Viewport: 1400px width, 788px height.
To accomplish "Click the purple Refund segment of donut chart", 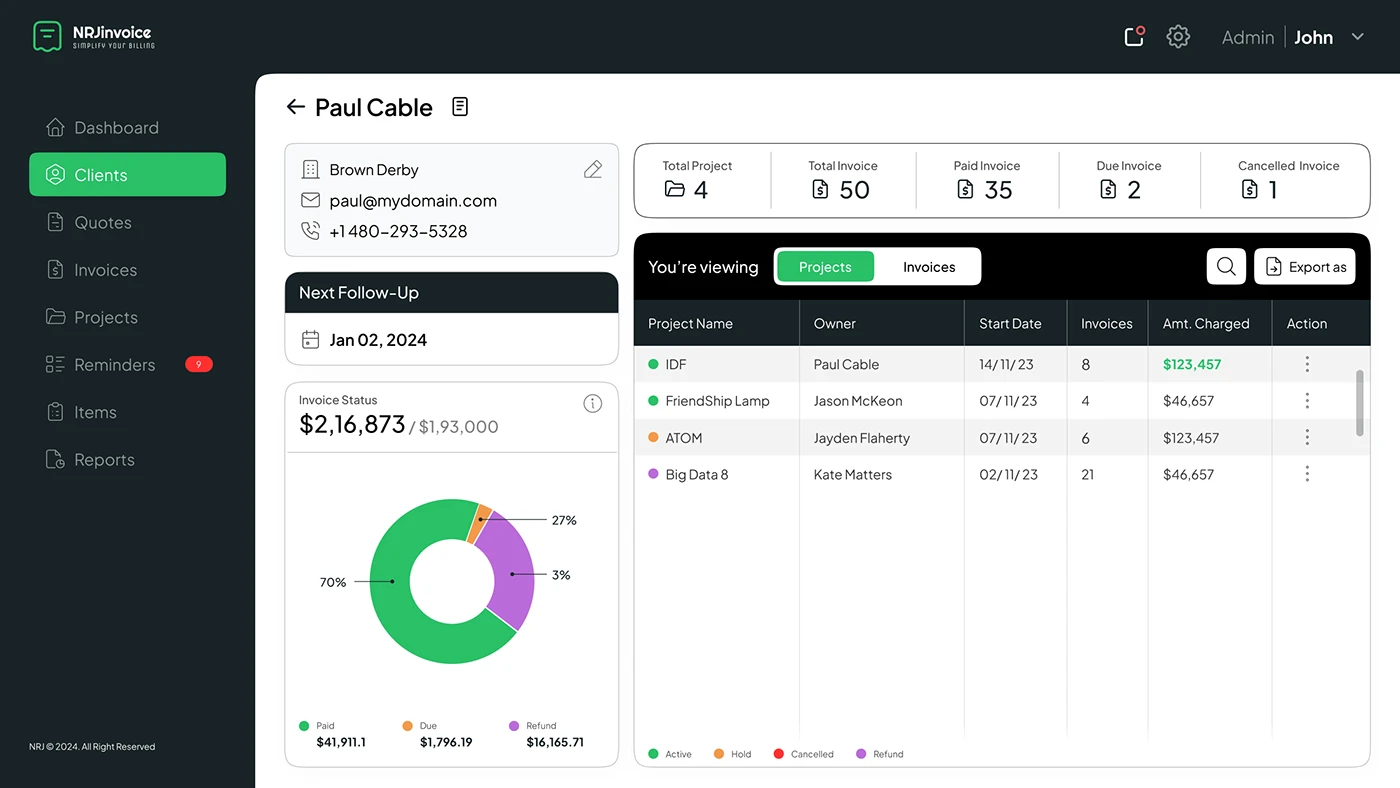I will point(512,574).
